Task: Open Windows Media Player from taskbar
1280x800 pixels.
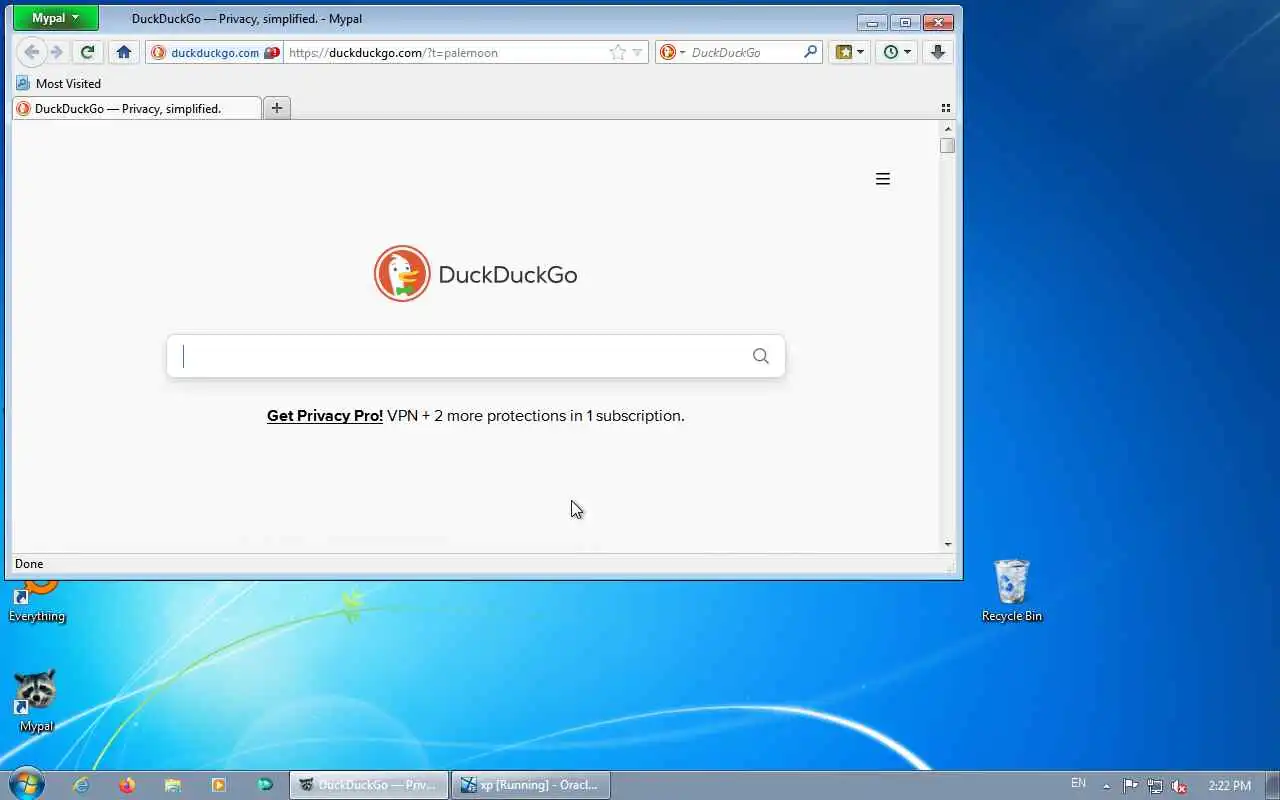Action: pos(219,785)
